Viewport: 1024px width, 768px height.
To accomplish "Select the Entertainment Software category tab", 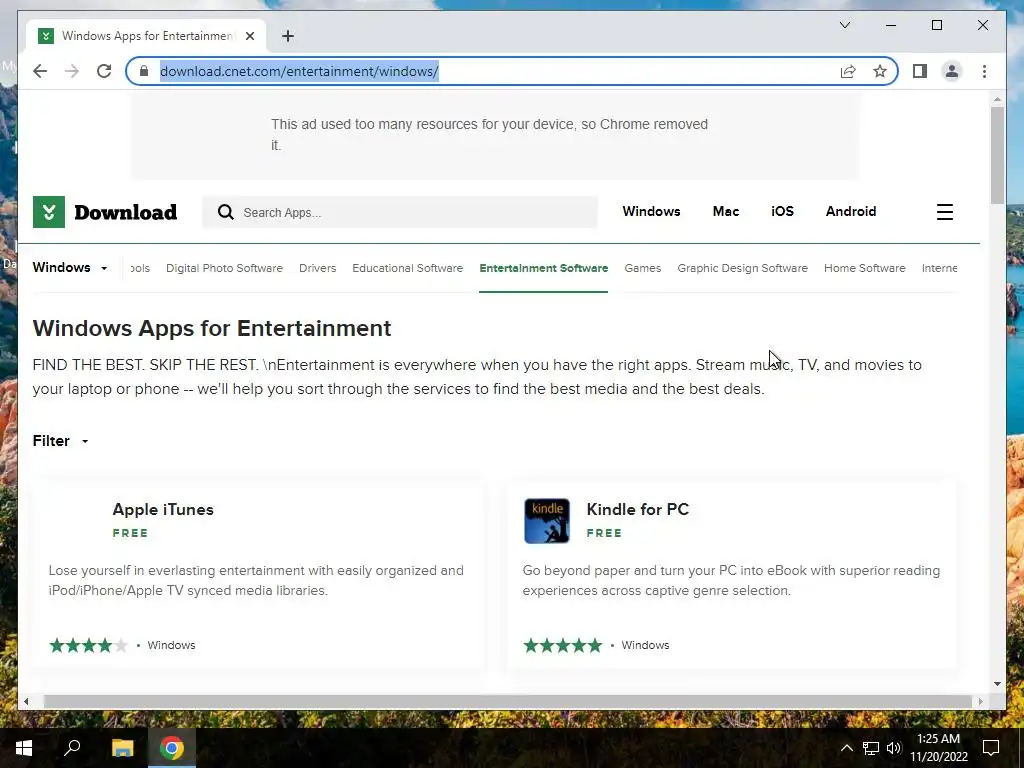I will click(x=543, y=268).
